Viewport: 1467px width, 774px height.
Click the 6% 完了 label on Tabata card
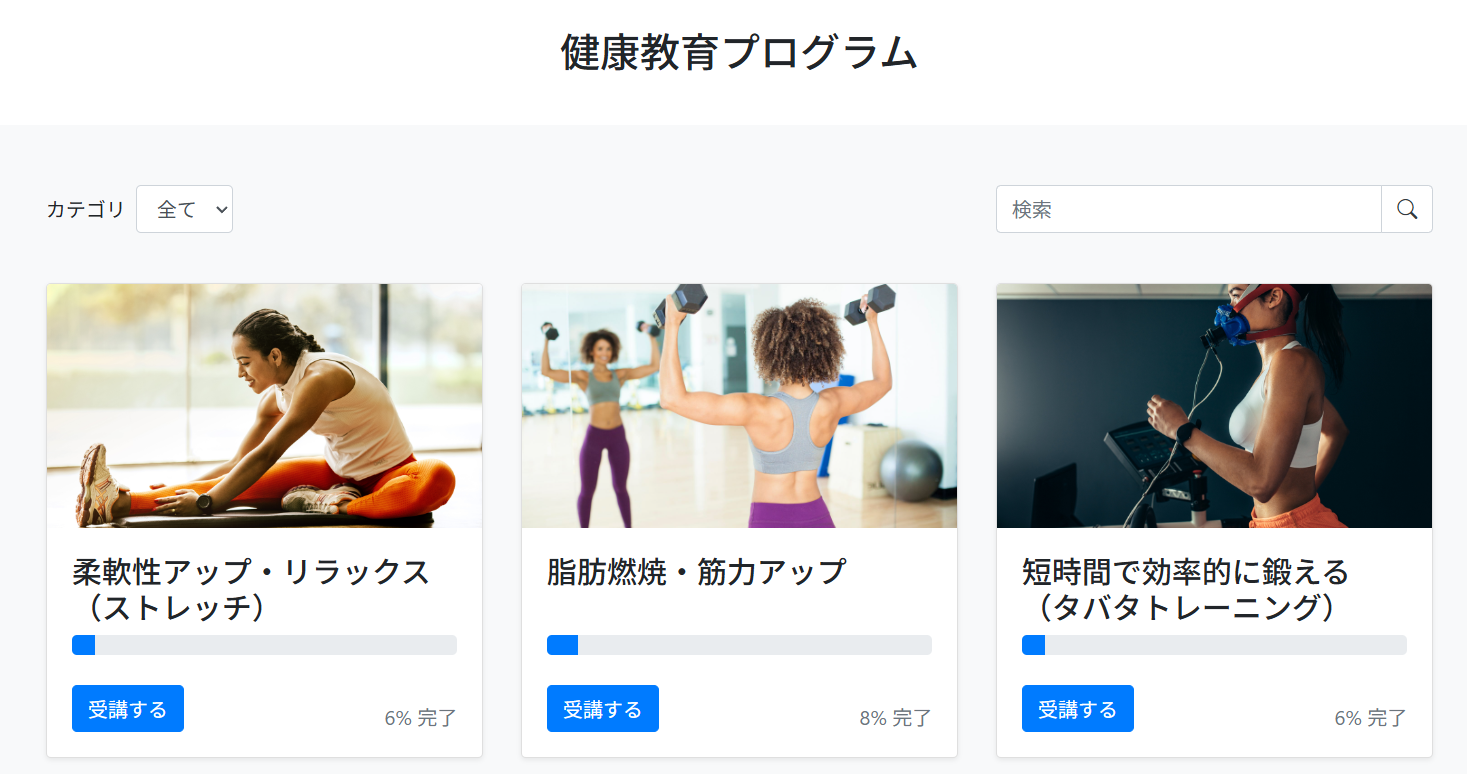tap(1370, 718)
